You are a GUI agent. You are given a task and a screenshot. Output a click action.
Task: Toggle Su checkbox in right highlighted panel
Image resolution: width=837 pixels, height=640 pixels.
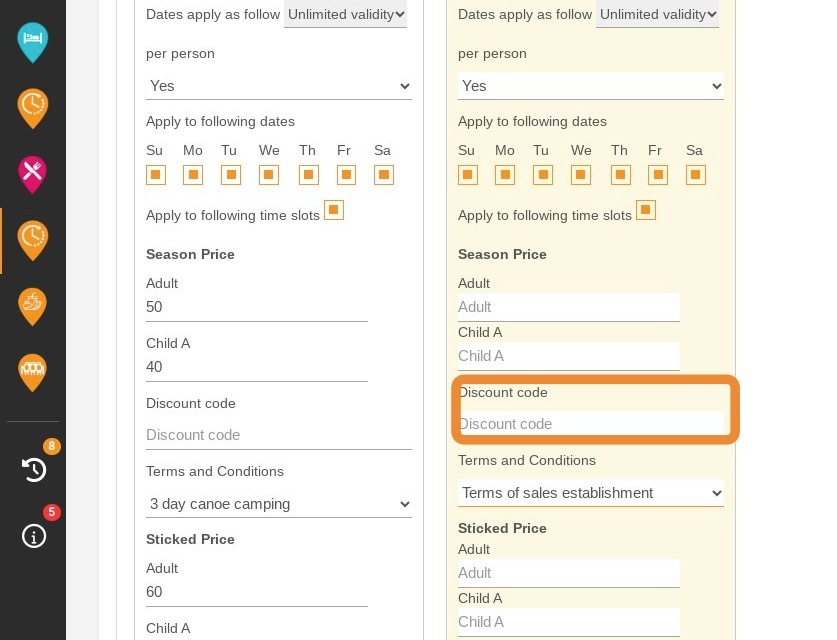click(x=468, y=175)
